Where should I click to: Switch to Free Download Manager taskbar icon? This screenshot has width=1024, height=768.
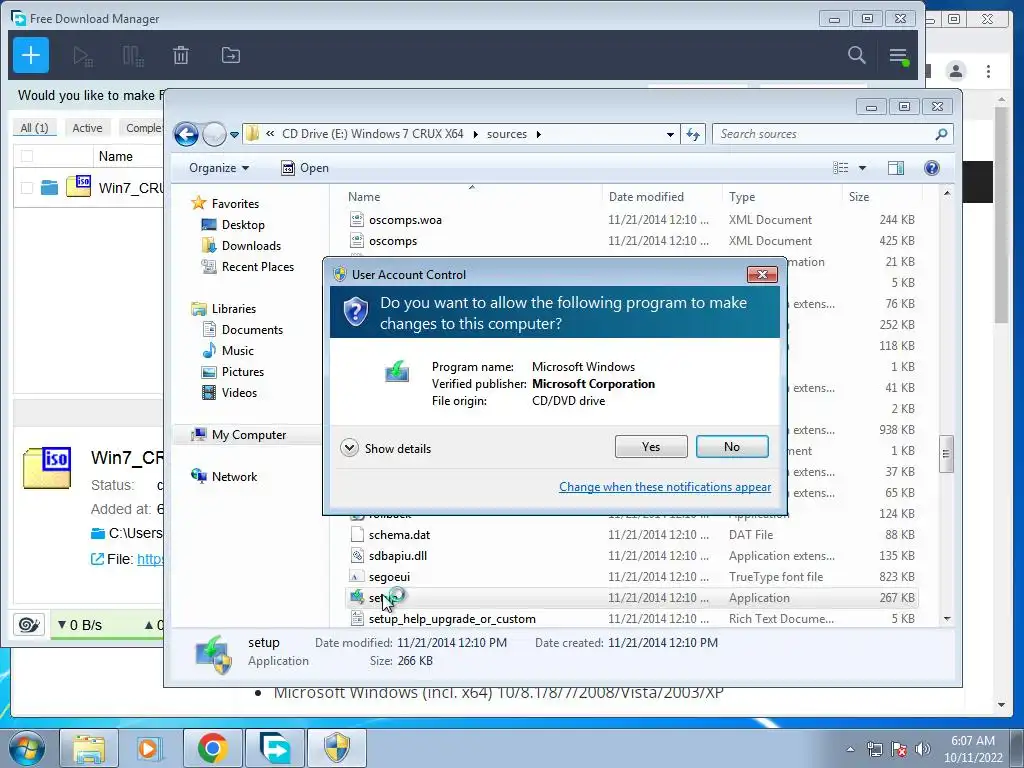tap(274, 748)
